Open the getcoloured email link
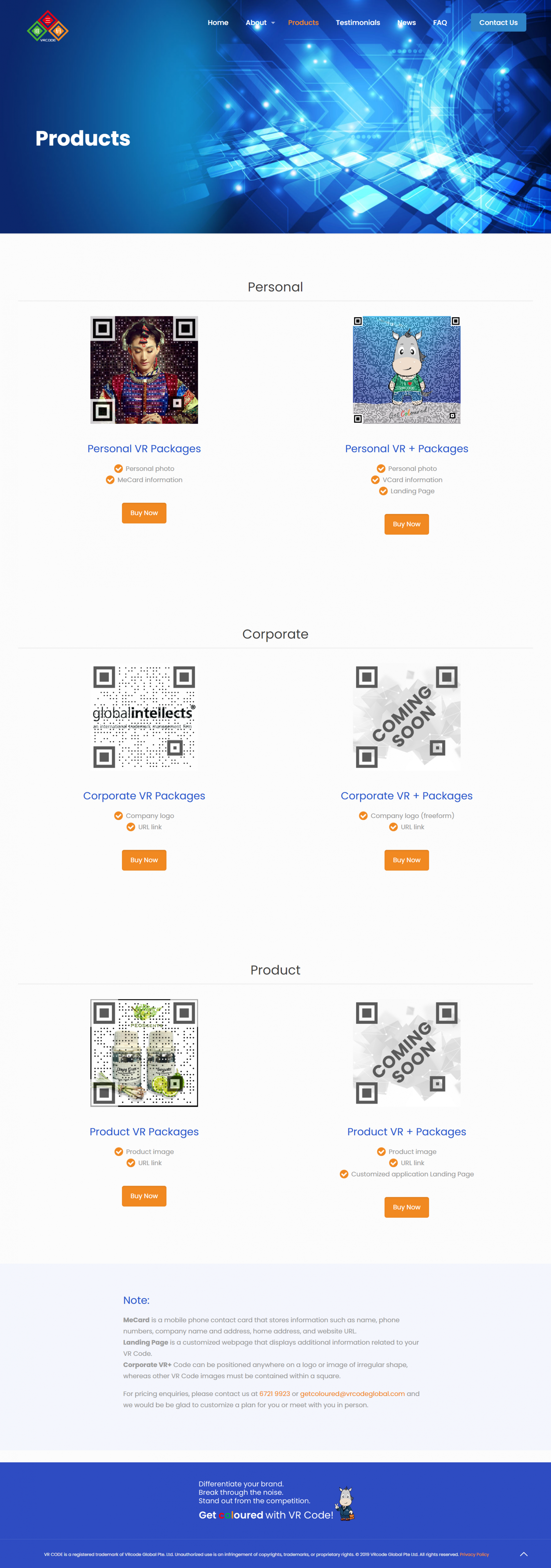Image resolution: width=551 pixels, height=1568 pixels. (x=352, y=1393)
